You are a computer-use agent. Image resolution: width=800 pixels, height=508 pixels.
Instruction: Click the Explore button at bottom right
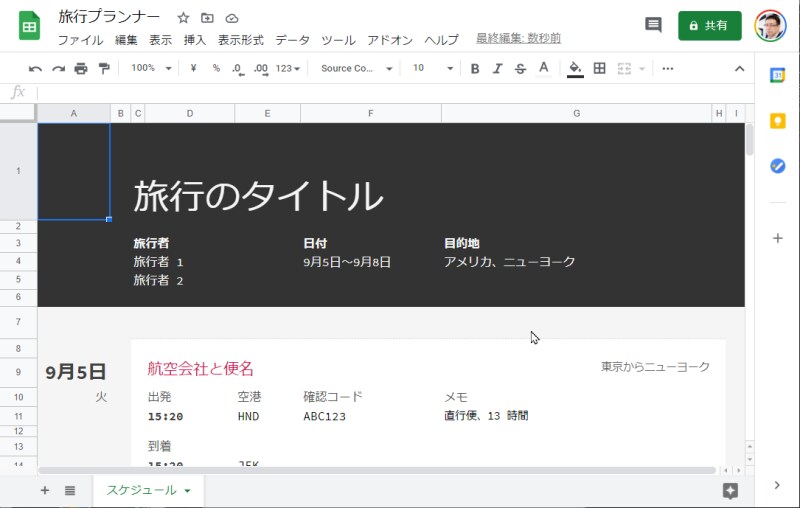coord(730,491)
